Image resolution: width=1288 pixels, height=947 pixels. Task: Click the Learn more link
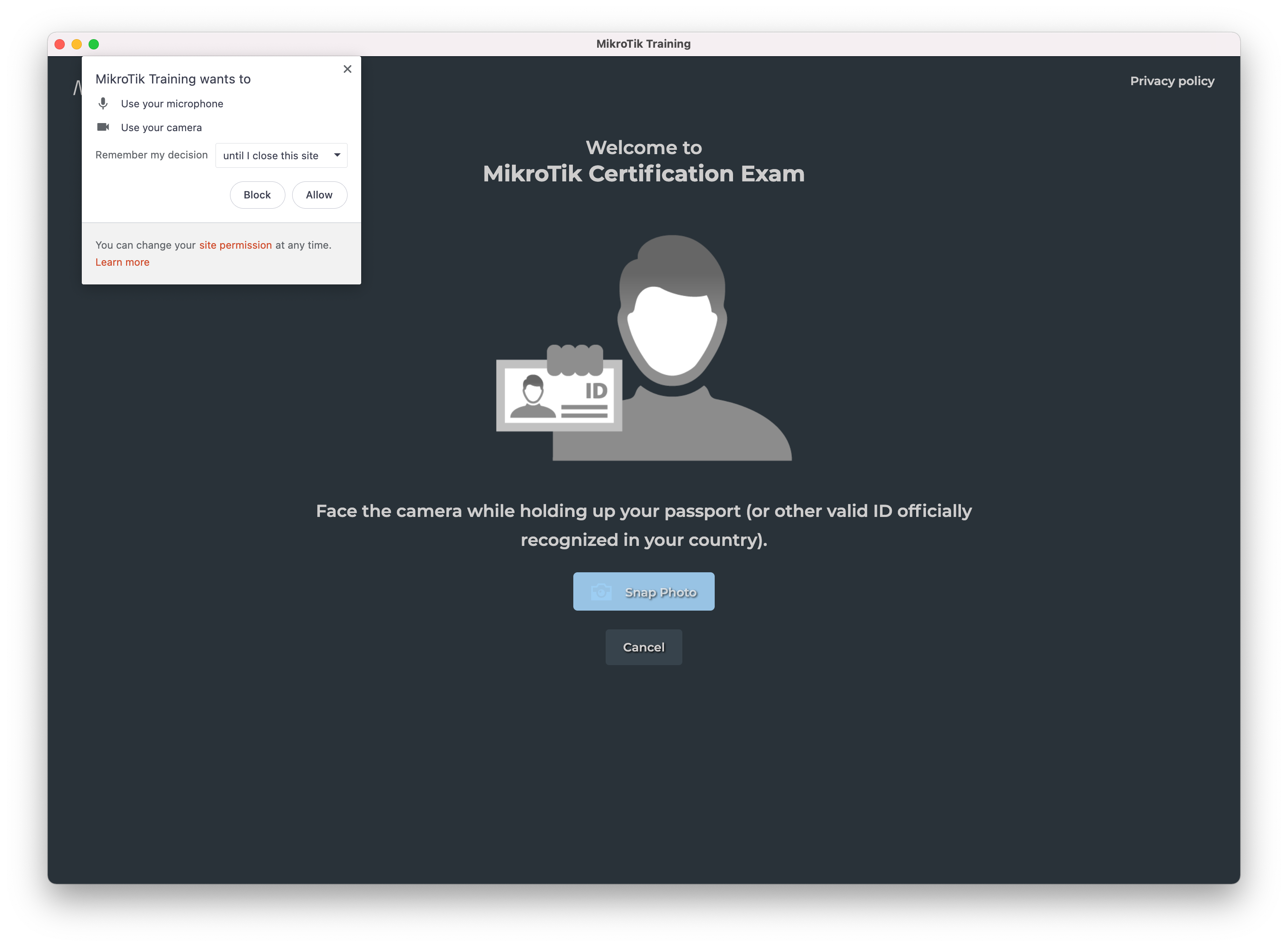pyautogui.click(x=122, y=262)
